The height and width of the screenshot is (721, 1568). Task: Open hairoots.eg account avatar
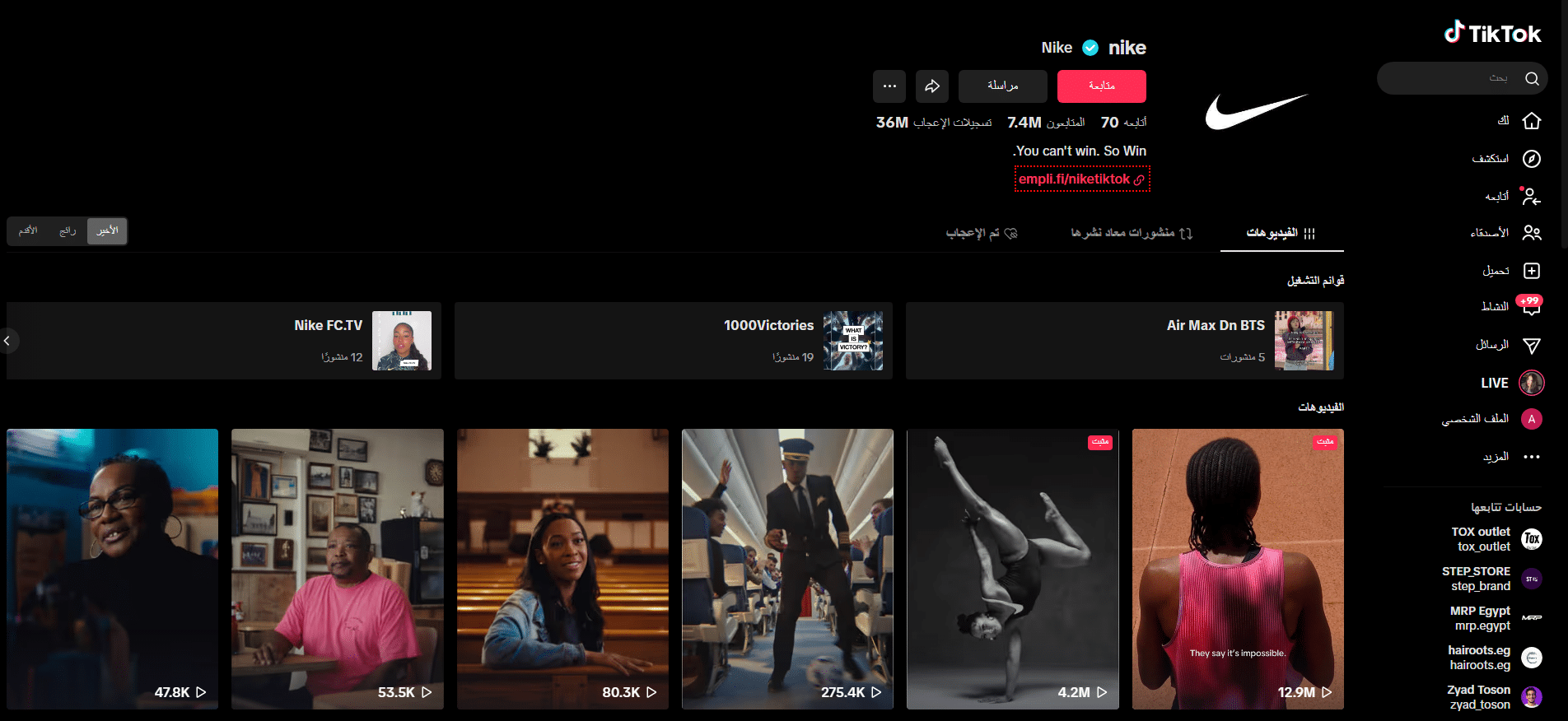click(1532, 658)
